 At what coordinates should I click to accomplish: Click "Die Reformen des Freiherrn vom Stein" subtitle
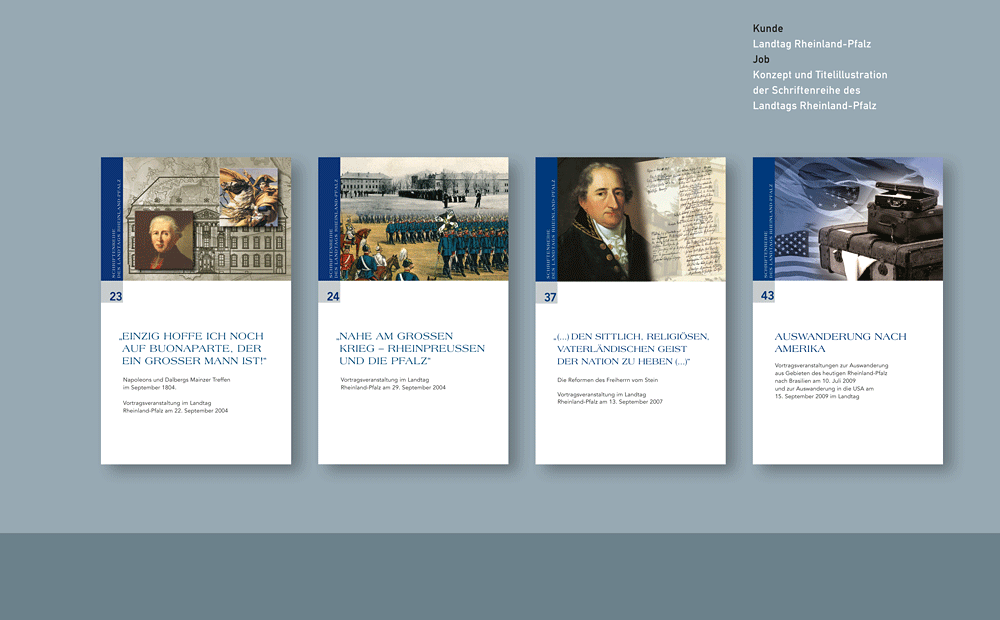609,380
